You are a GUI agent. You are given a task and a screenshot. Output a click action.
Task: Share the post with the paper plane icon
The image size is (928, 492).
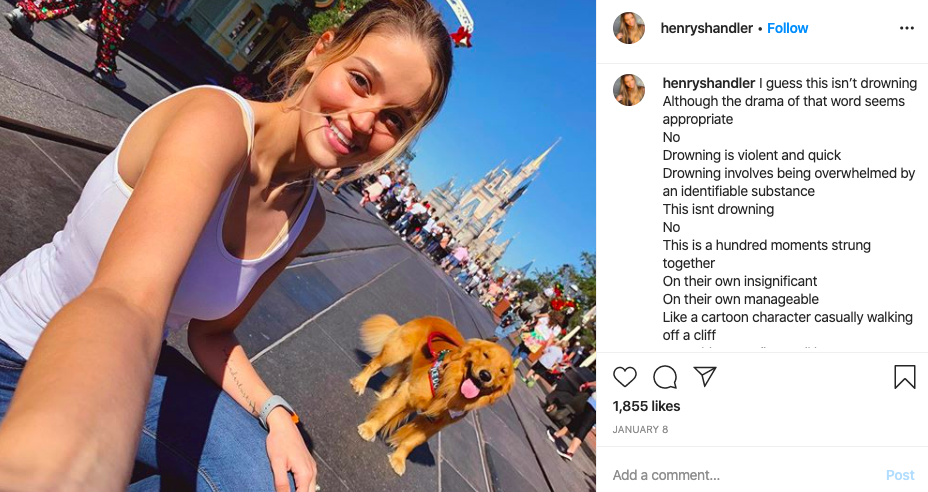tap(705, 377)
